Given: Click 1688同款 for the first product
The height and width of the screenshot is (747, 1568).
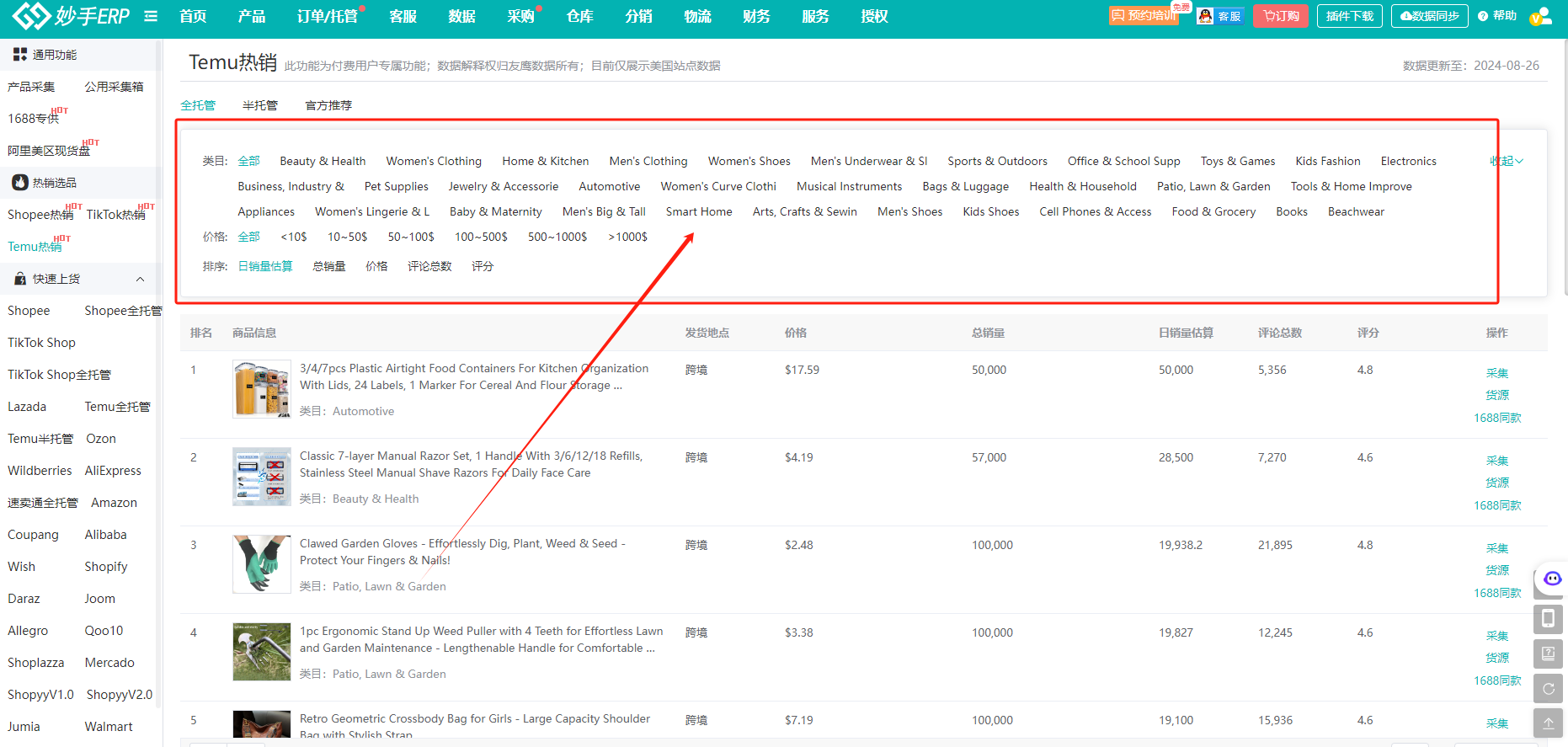Looking at the screenshot, I should (1496, 418).
